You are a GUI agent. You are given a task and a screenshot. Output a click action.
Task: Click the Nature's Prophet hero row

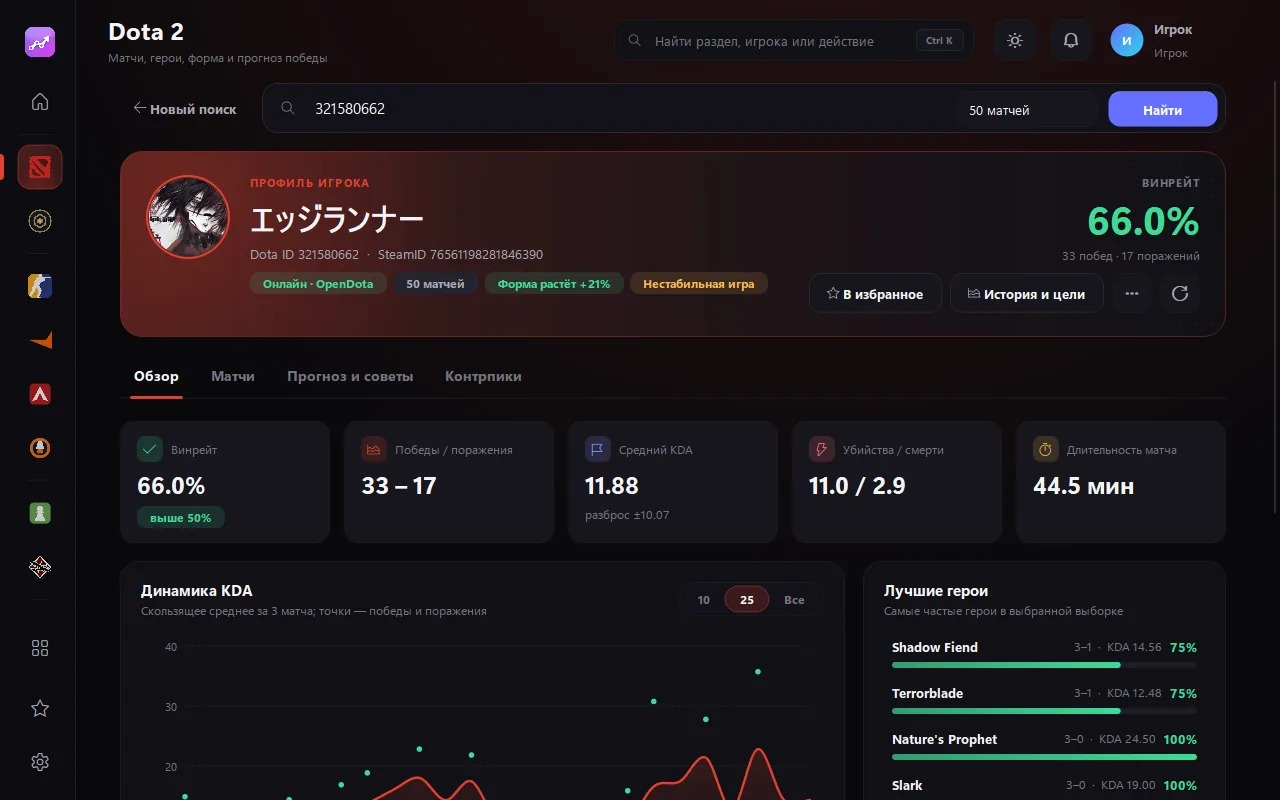(1044, 747)
